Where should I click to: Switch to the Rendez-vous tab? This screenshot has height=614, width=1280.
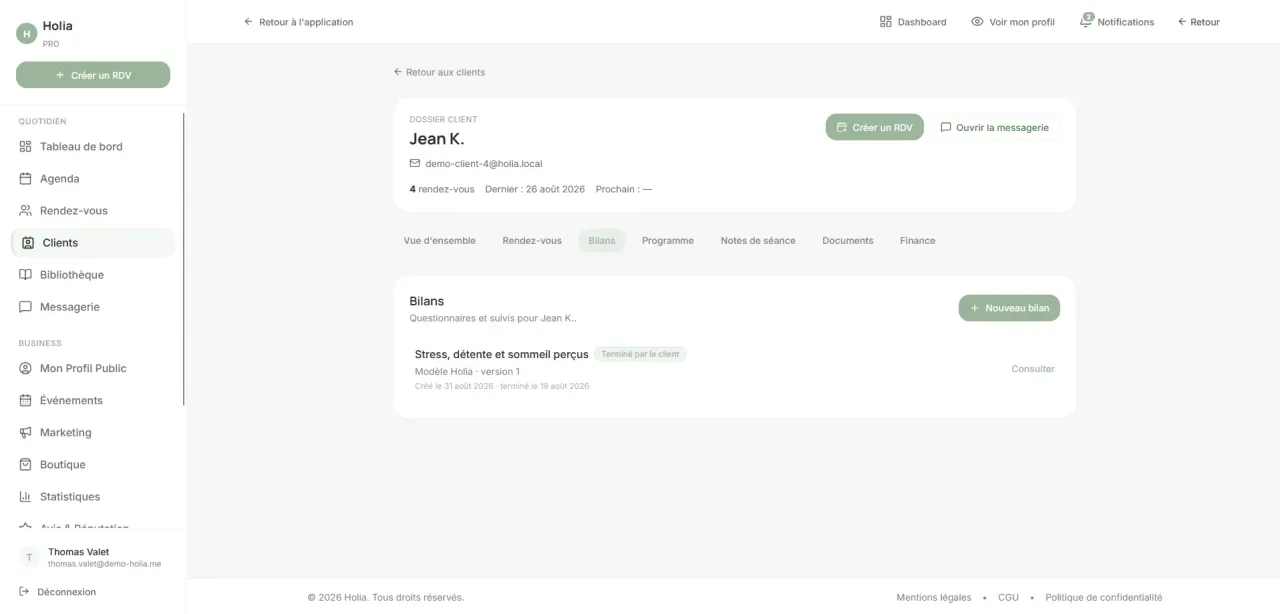coord(532,240)
